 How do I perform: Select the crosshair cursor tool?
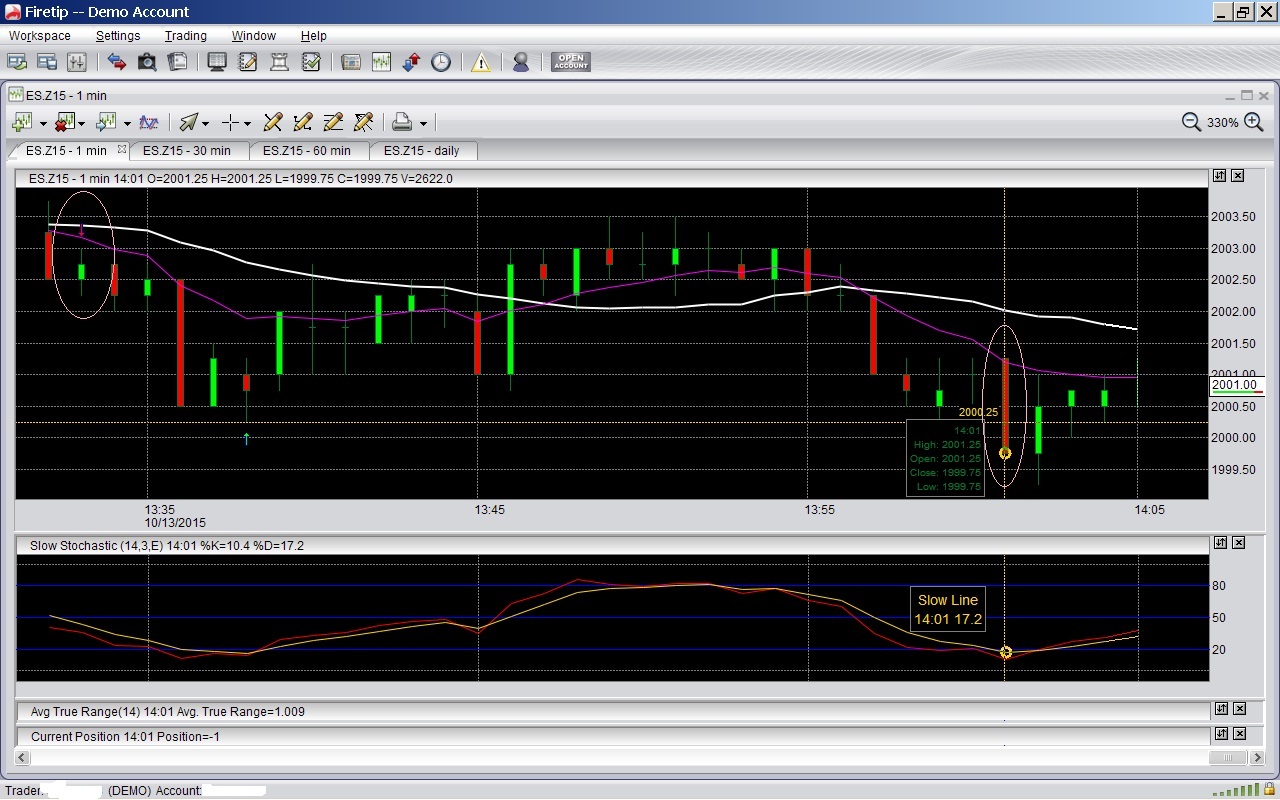click(x=230, y=122)
